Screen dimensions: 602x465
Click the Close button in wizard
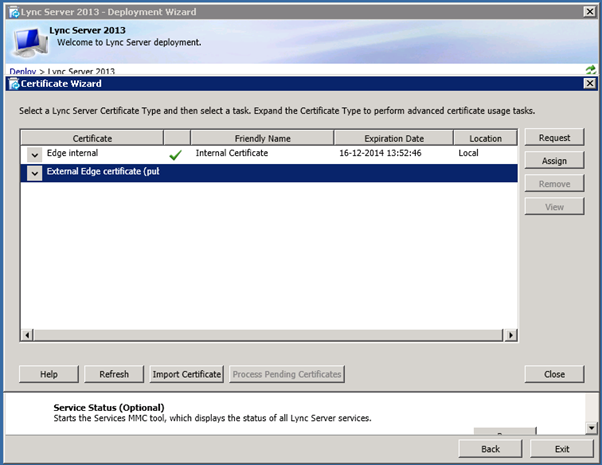point(554,374)
